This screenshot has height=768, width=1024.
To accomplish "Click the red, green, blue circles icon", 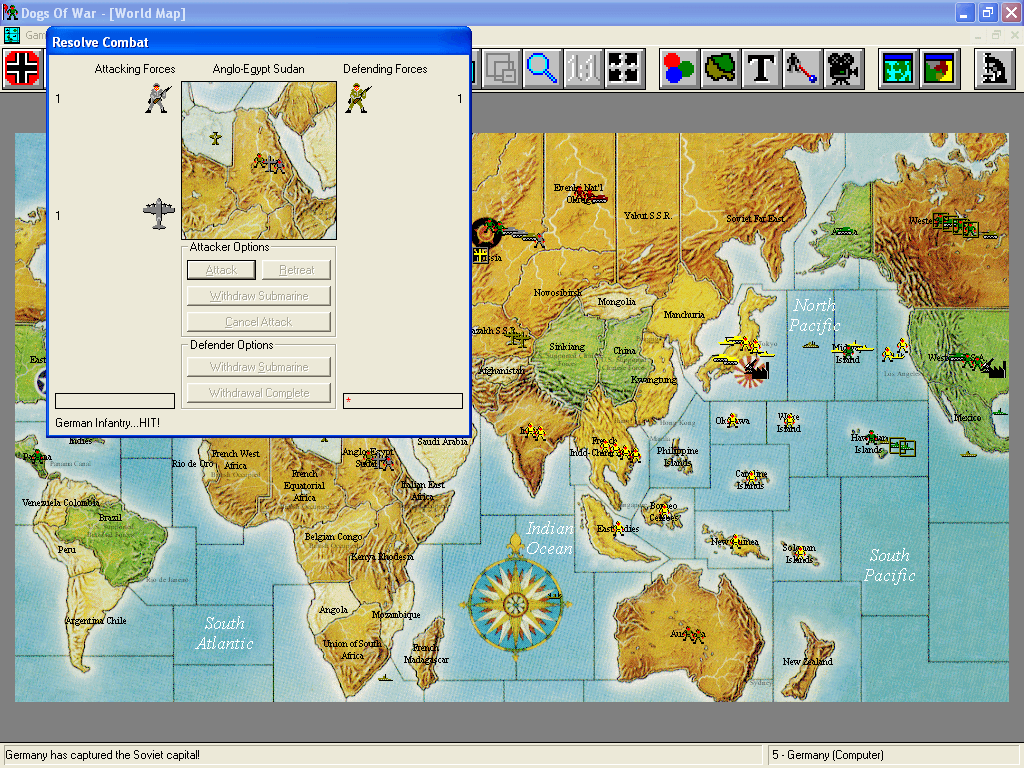I will pos(679,68).
